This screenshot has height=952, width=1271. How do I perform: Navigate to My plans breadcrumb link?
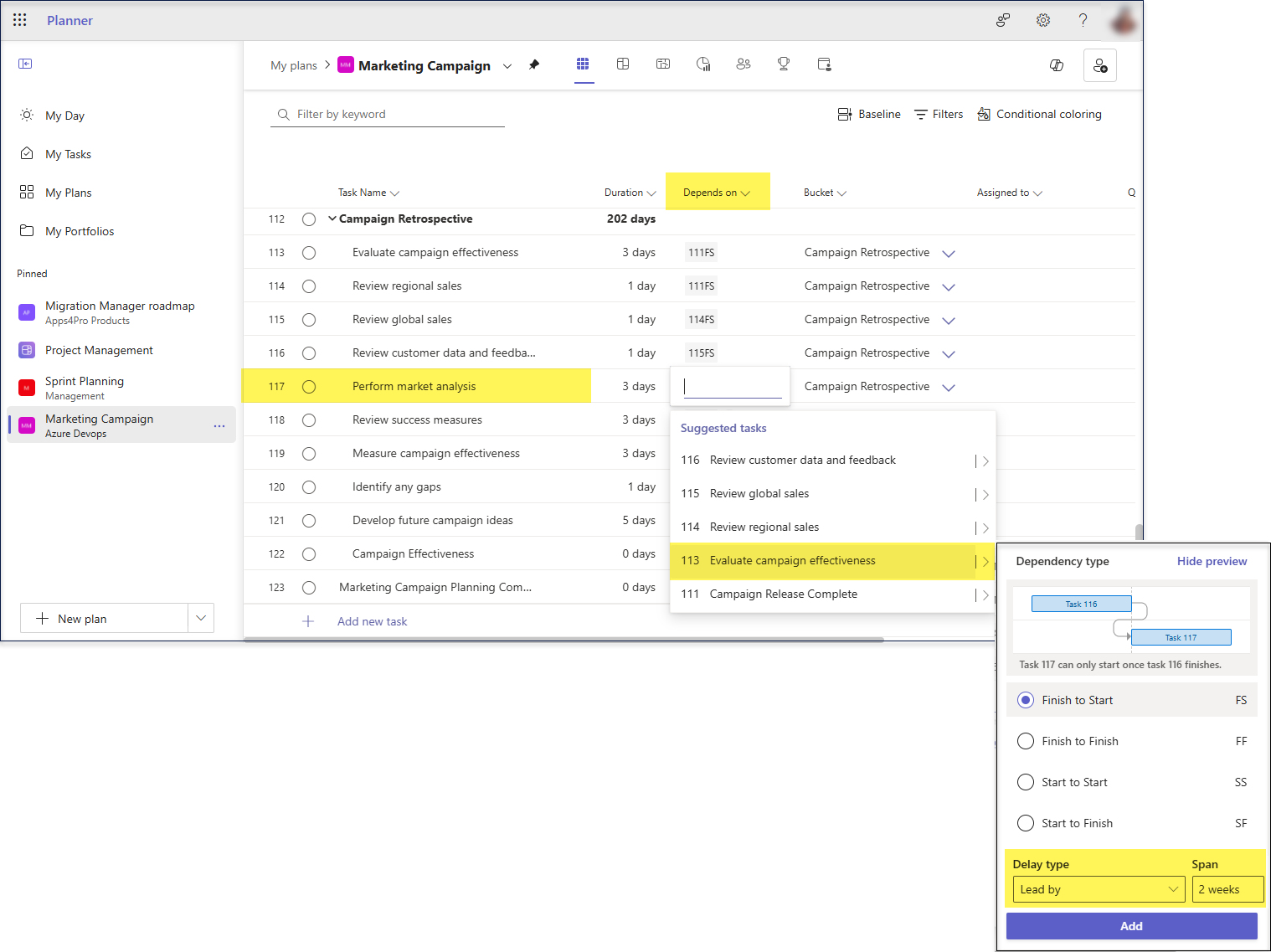[x=294, y=64]
